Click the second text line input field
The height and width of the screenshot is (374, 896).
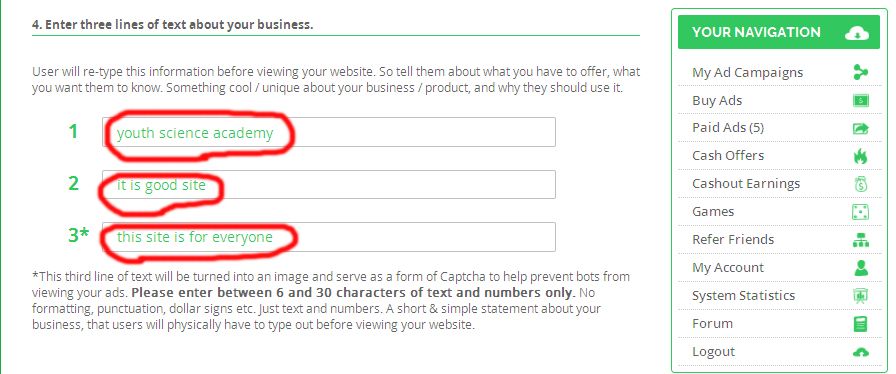pyautogui.click(x=329, y=185)
